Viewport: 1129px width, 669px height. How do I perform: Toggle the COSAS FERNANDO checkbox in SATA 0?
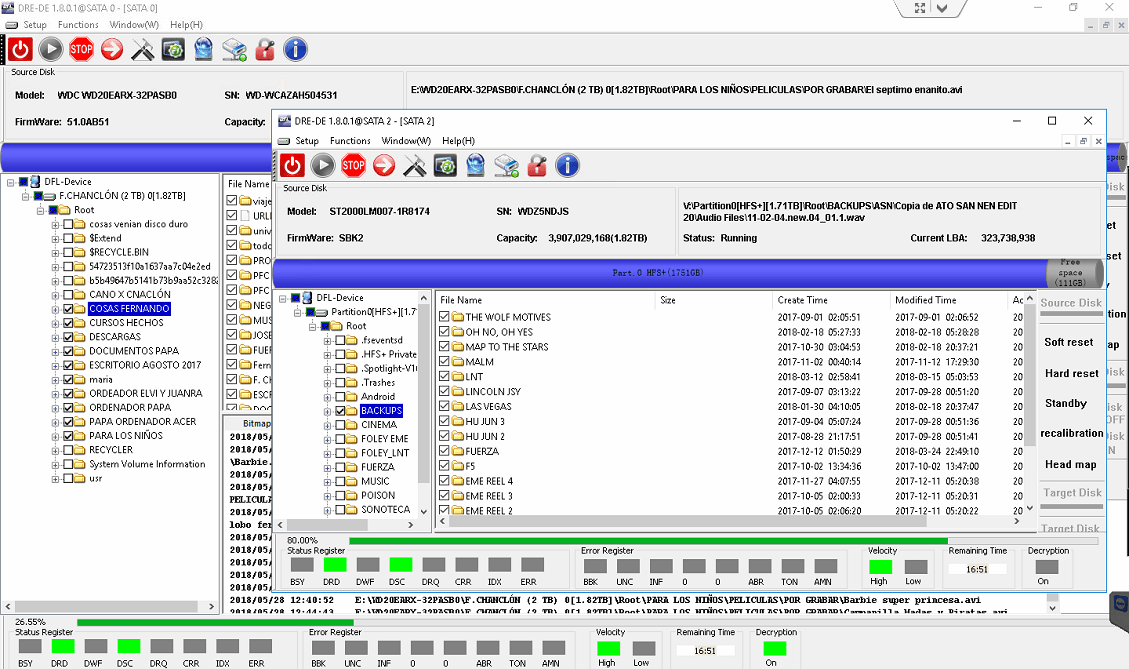tap(68, 309)
